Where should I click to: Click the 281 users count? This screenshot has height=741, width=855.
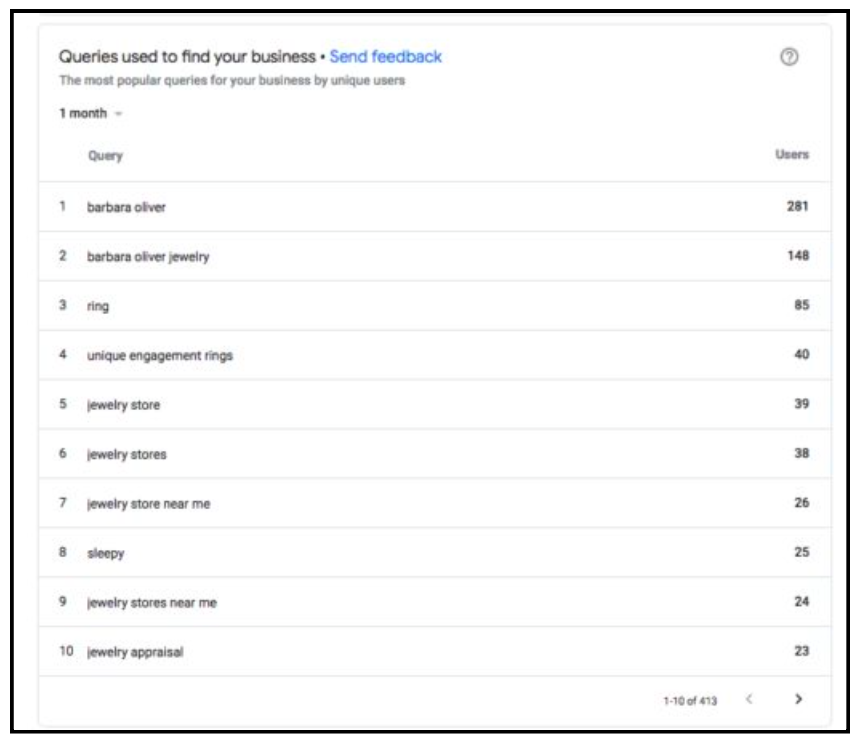(797, 206)
